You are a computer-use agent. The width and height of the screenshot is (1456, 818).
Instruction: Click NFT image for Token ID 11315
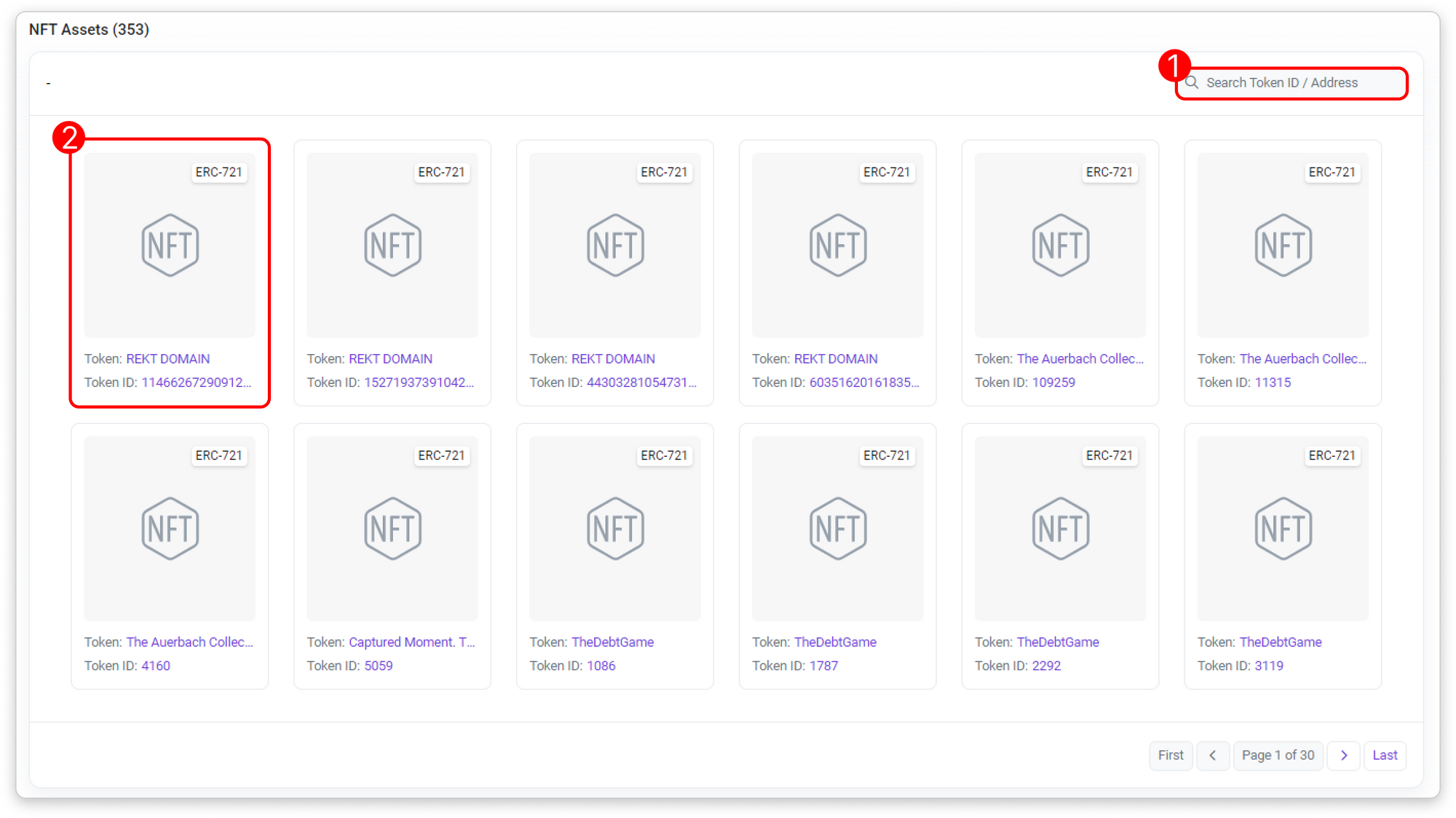1283,245
